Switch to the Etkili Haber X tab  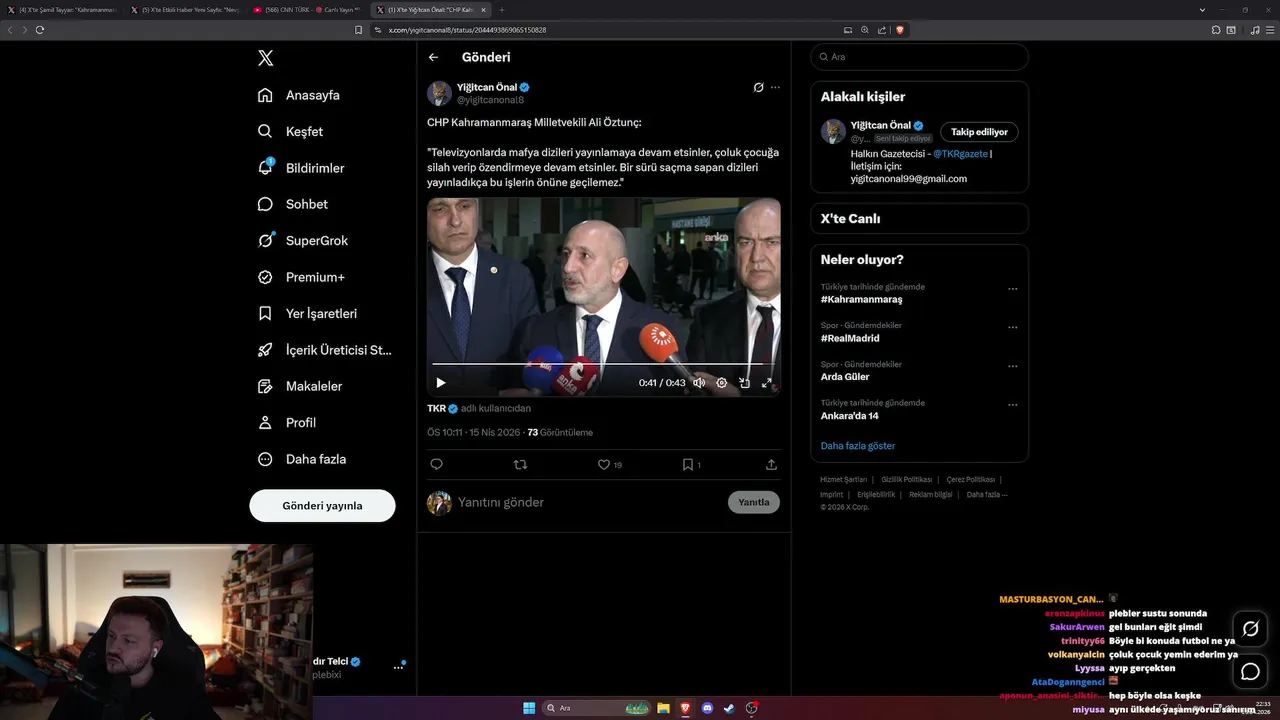point(184,9)
